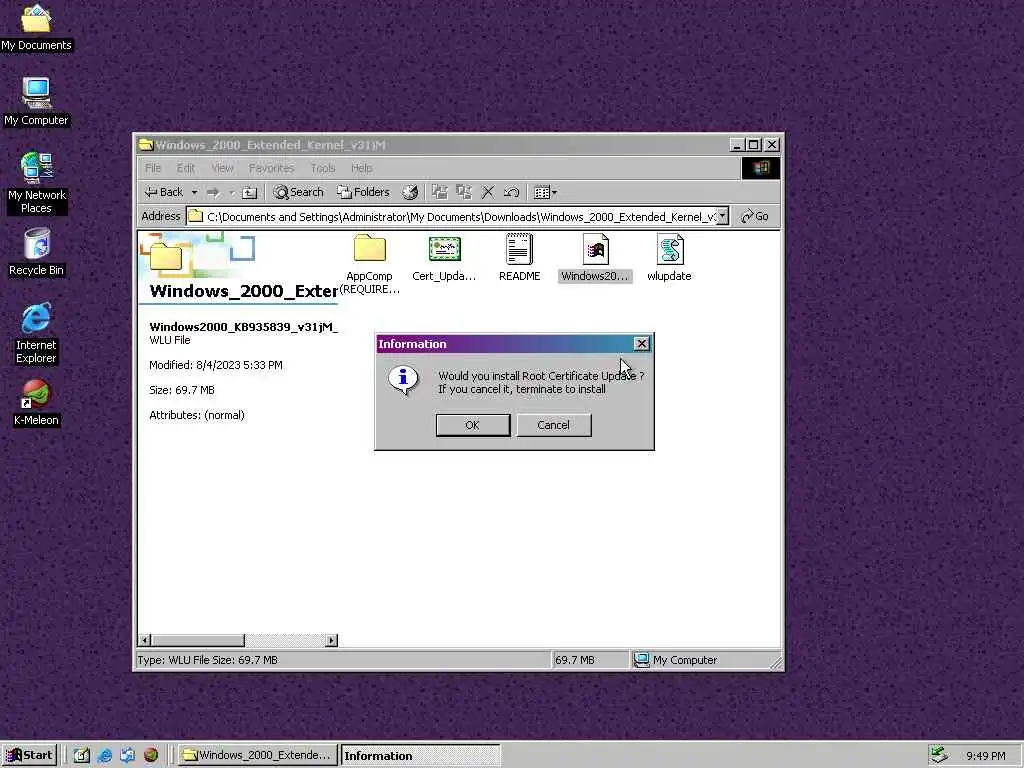Click inside the Address path field

pyautogui.click(x=457, y=216)
